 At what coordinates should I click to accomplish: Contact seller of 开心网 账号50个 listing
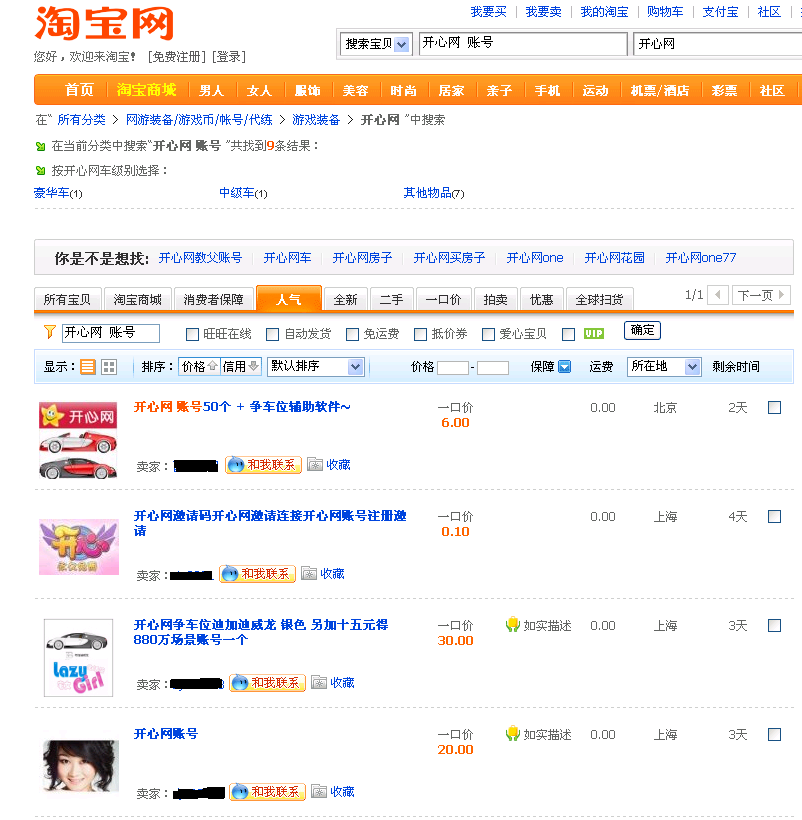[263, 464]
